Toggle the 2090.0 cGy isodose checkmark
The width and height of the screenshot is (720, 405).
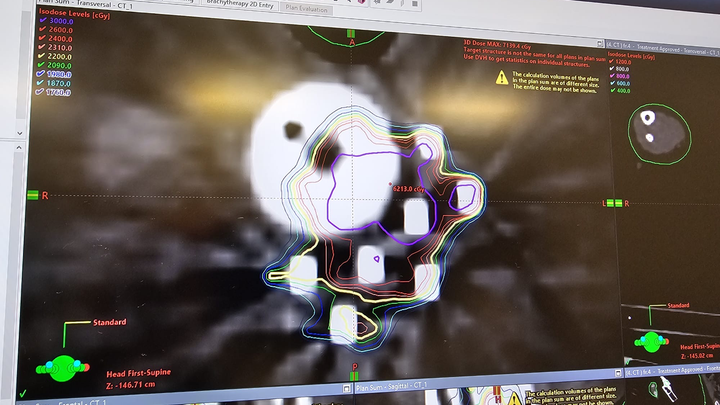pos(41,65)
